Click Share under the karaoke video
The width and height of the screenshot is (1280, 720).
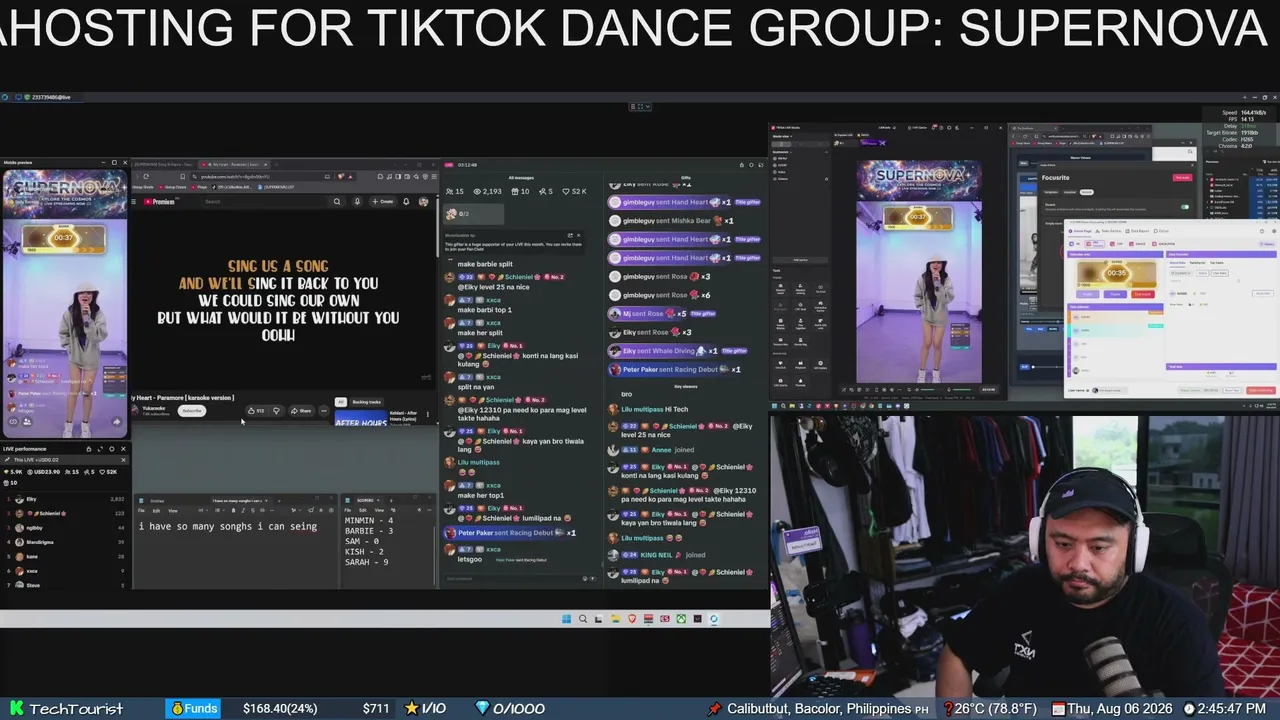301,411
